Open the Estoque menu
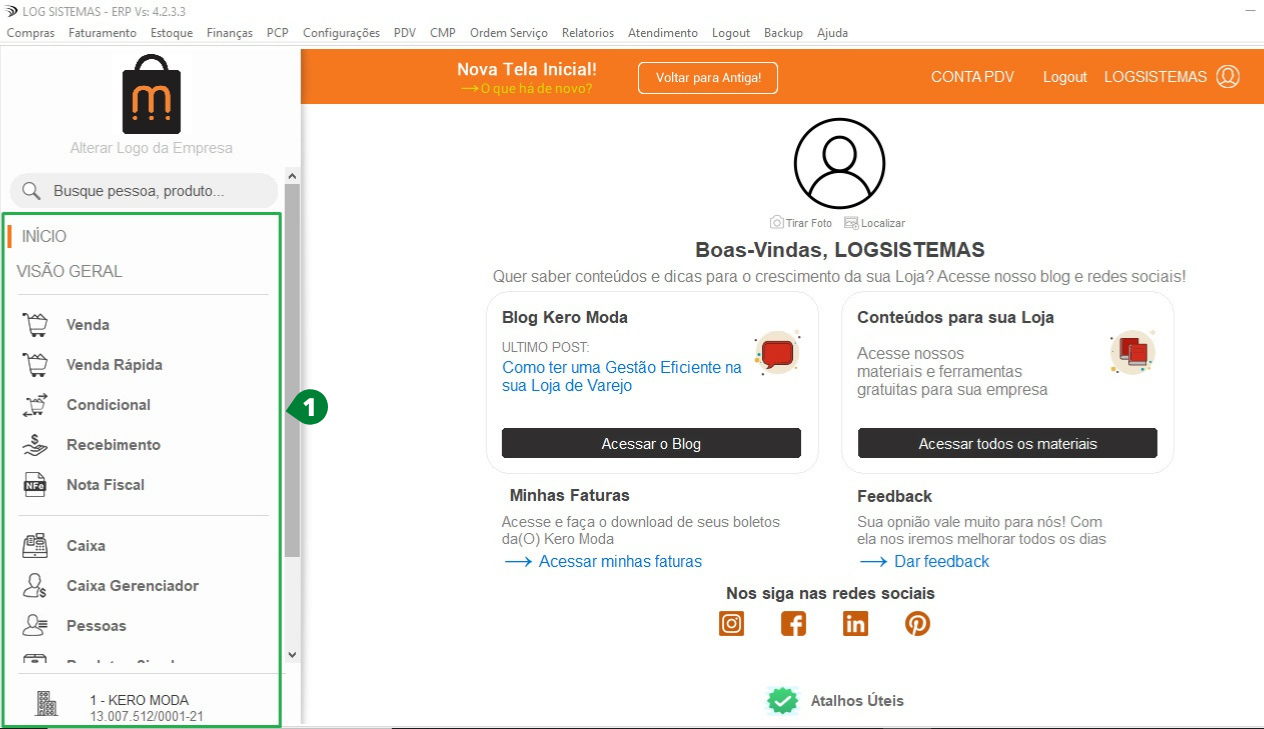Image resolution: width=1264 pixels, height=729 pixels. pos(172,33)
